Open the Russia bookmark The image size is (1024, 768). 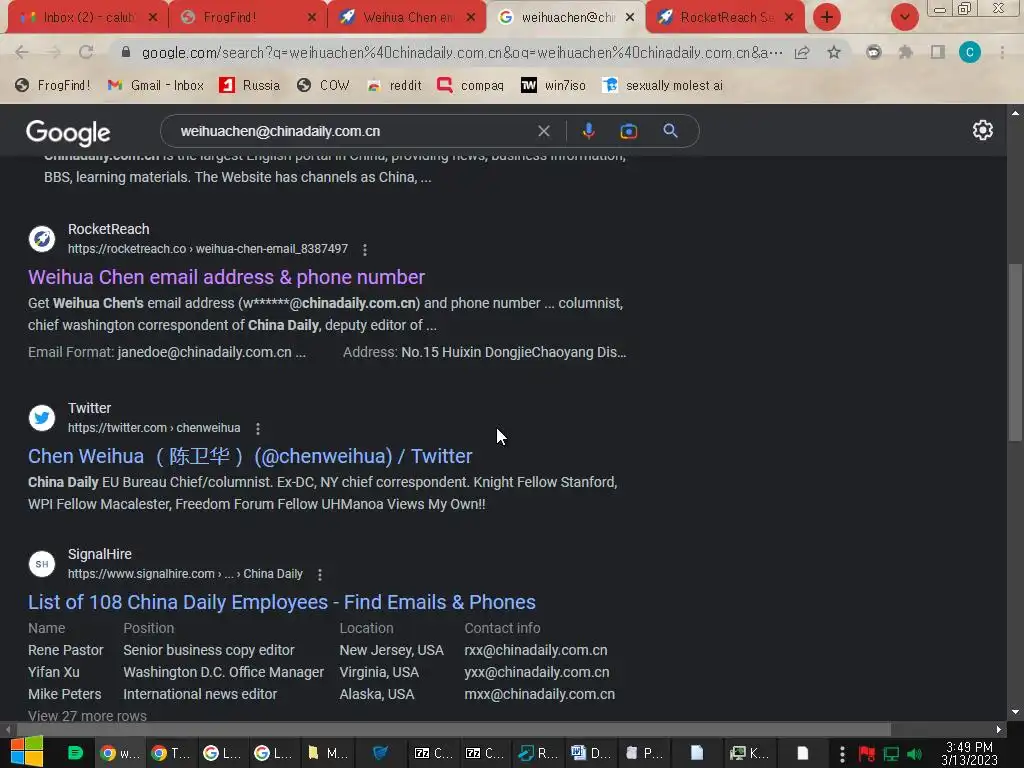pyautogui.click(x=249, y=86)
